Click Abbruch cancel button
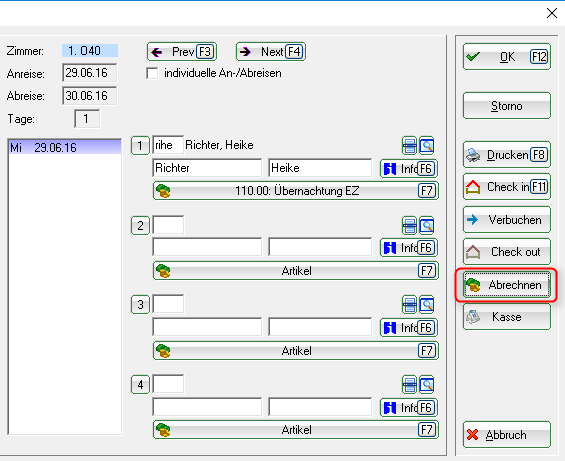This screenshot has width=565, height=461. pyautogui.click(x=507, y=435)
